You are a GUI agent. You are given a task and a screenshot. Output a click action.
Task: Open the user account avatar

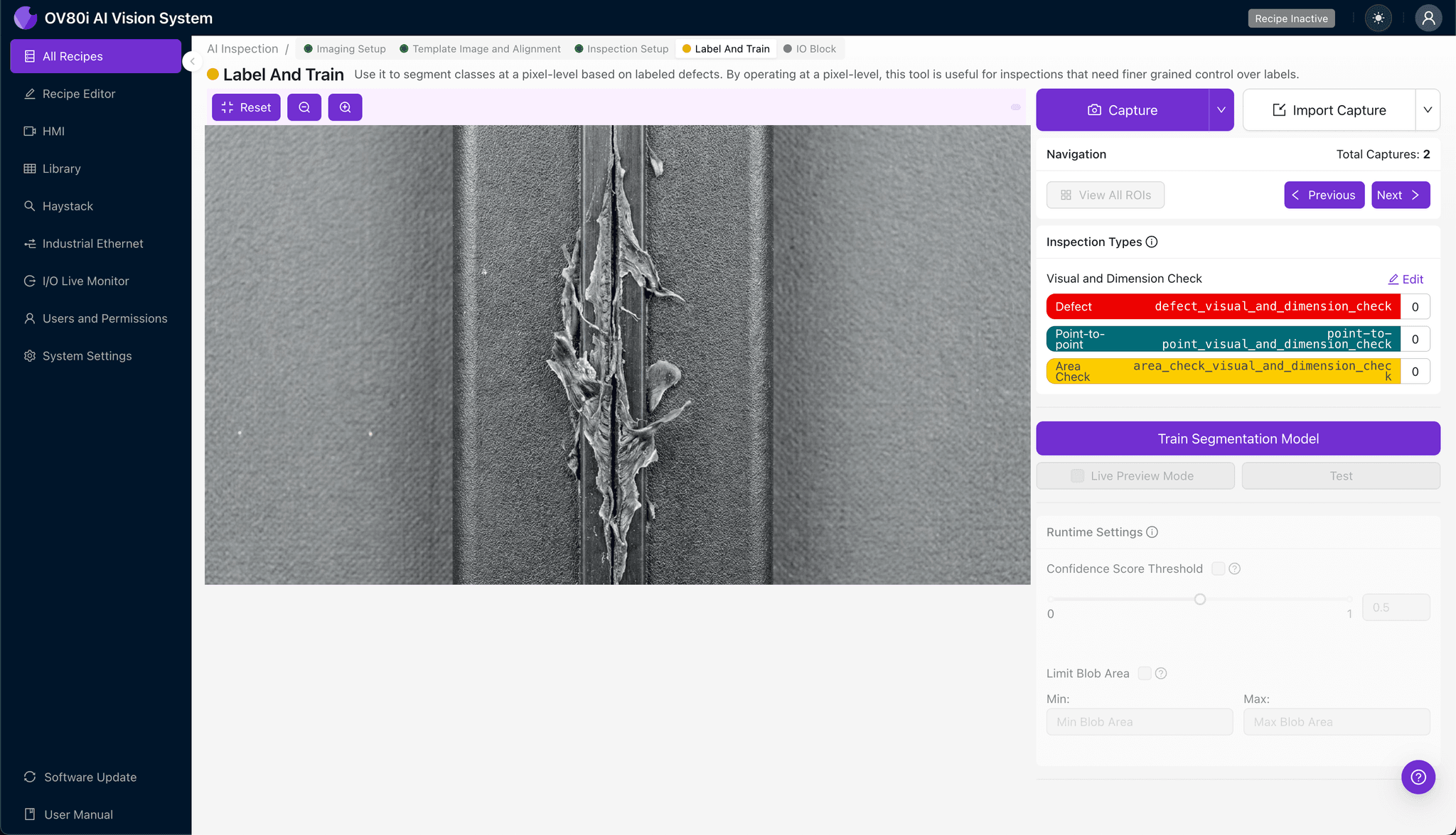(1428, 18)
